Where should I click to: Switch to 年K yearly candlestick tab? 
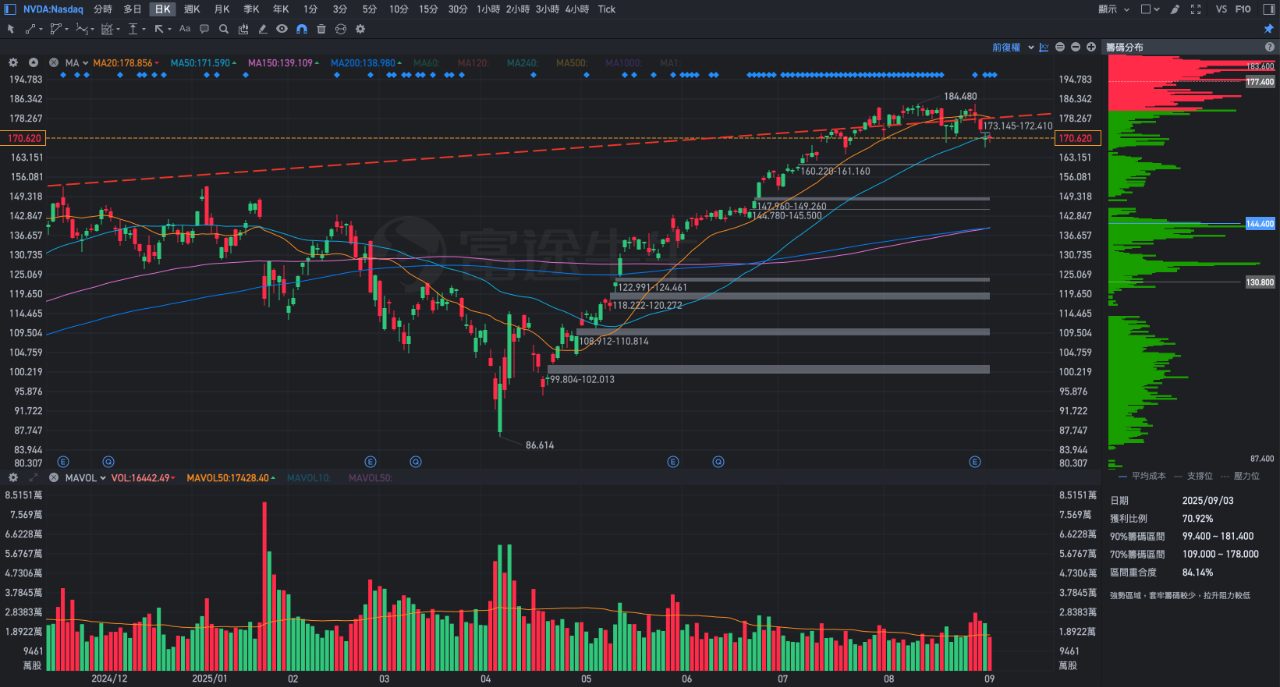[281, 9]
